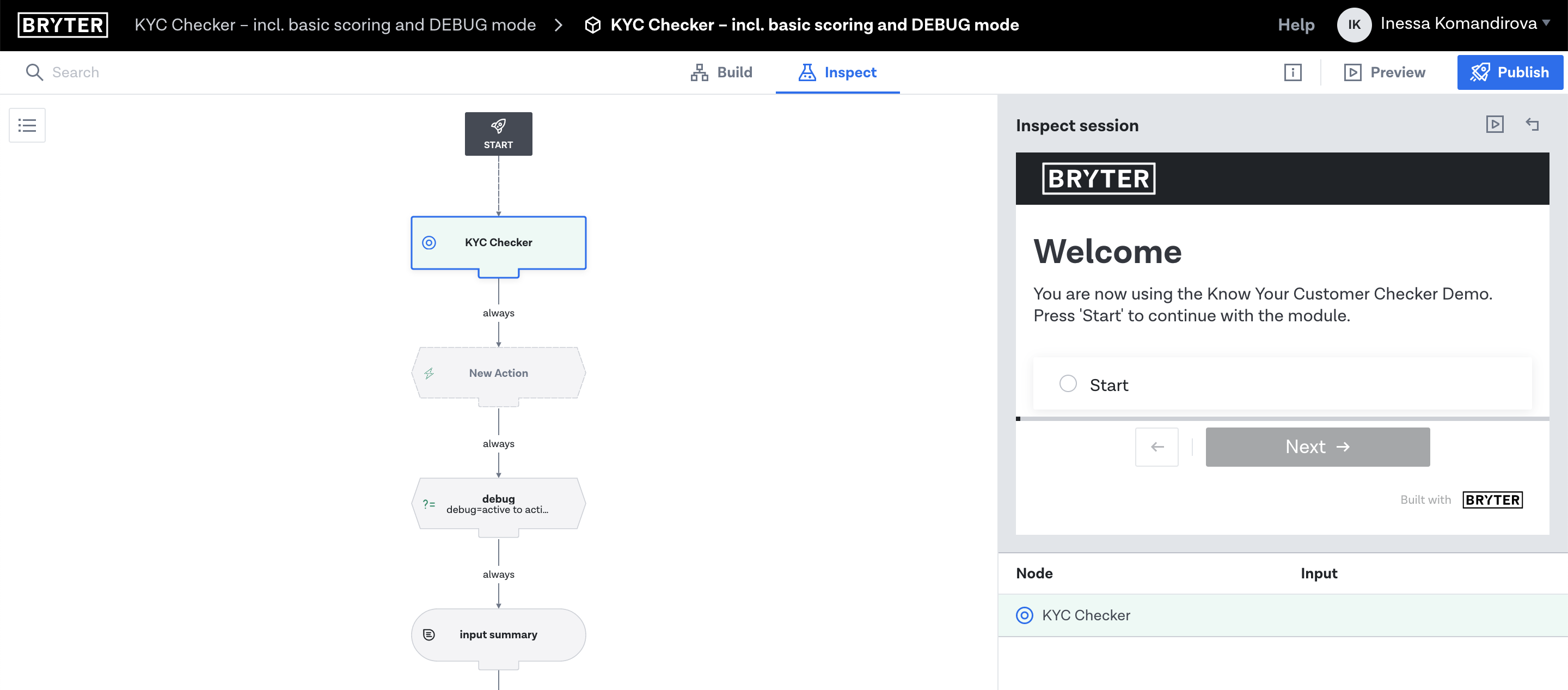Screen dimensions: 1568x690
Task: Click the debug node condition icon
Action: pyautogui.click(x=429, y=504)
